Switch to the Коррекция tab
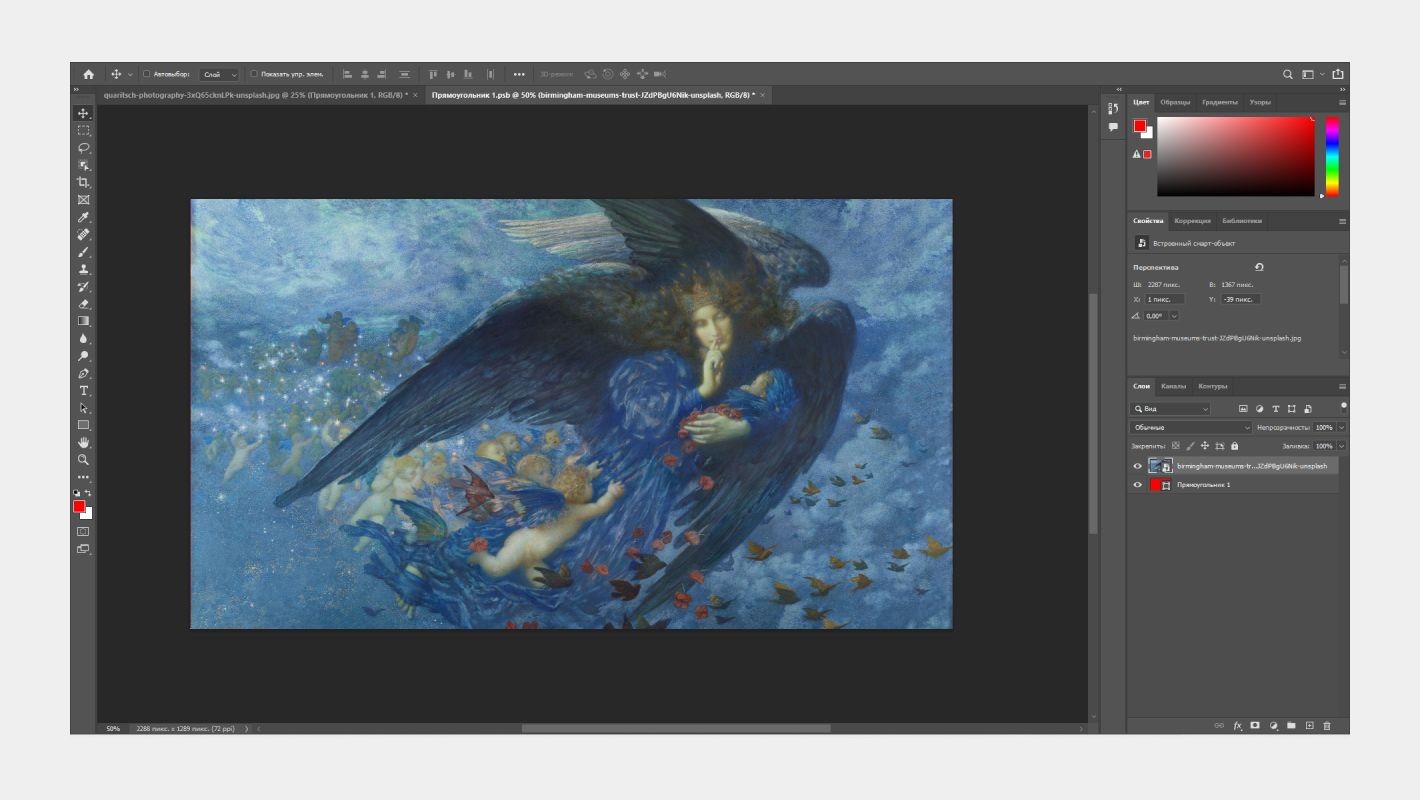This screenshot has height=800, width=1420. click(x=1192, y=221)
